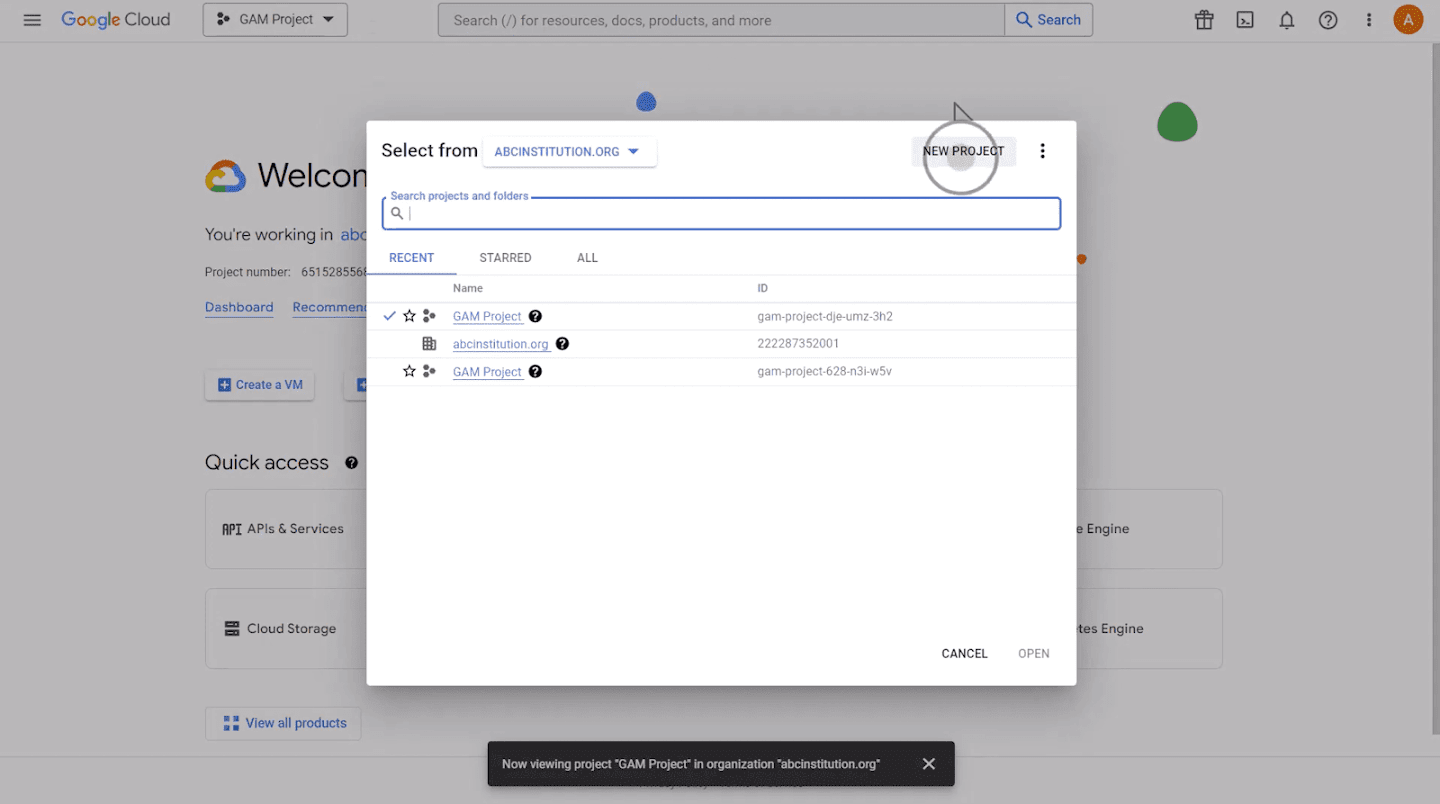Expand the ABCINSTITUTION.ORG organization dropdown
This screenshot has width=1440, height=804.
pos(569,152)
